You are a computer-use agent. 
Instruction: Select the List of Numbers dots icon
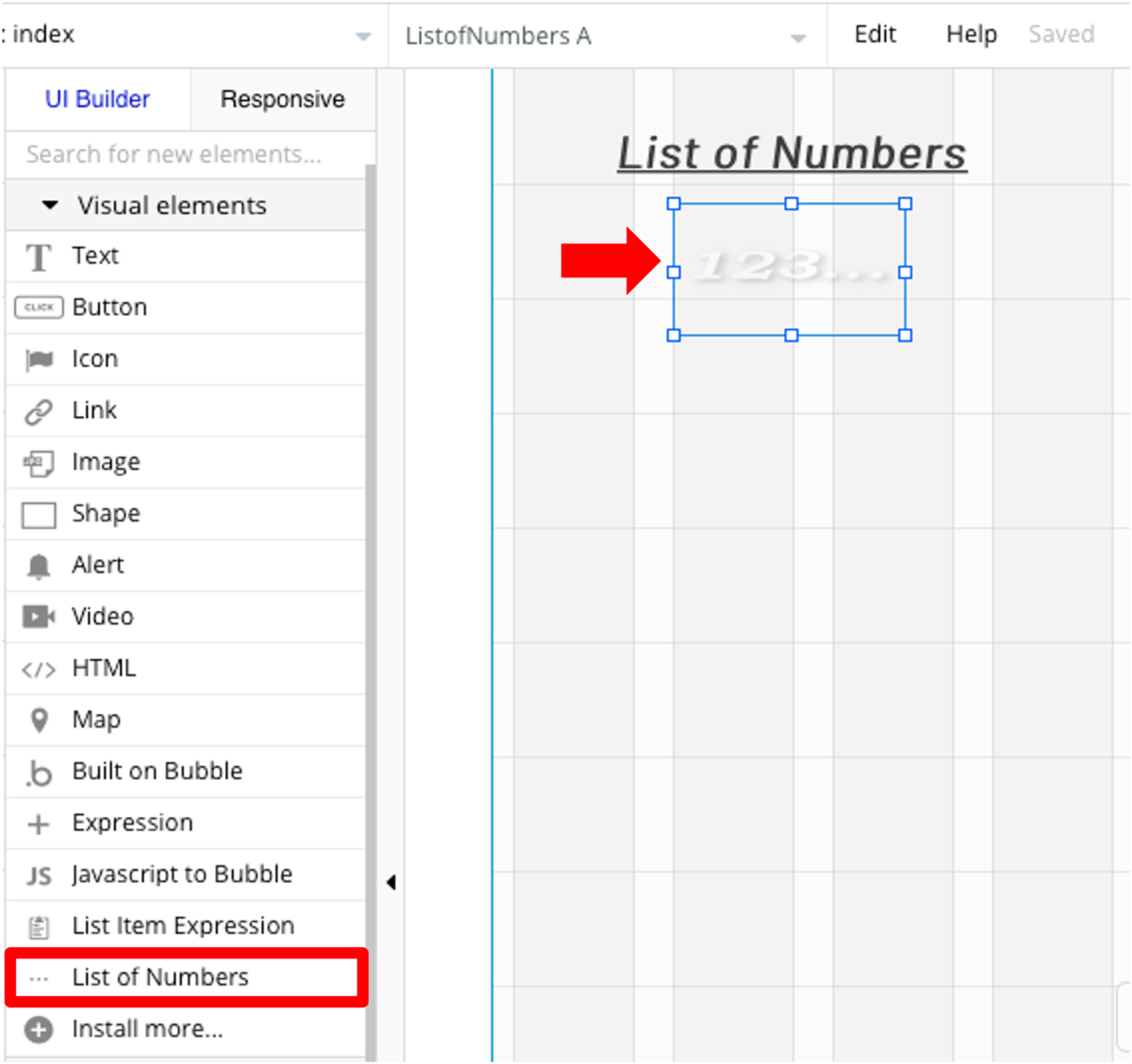pos(39,979)
